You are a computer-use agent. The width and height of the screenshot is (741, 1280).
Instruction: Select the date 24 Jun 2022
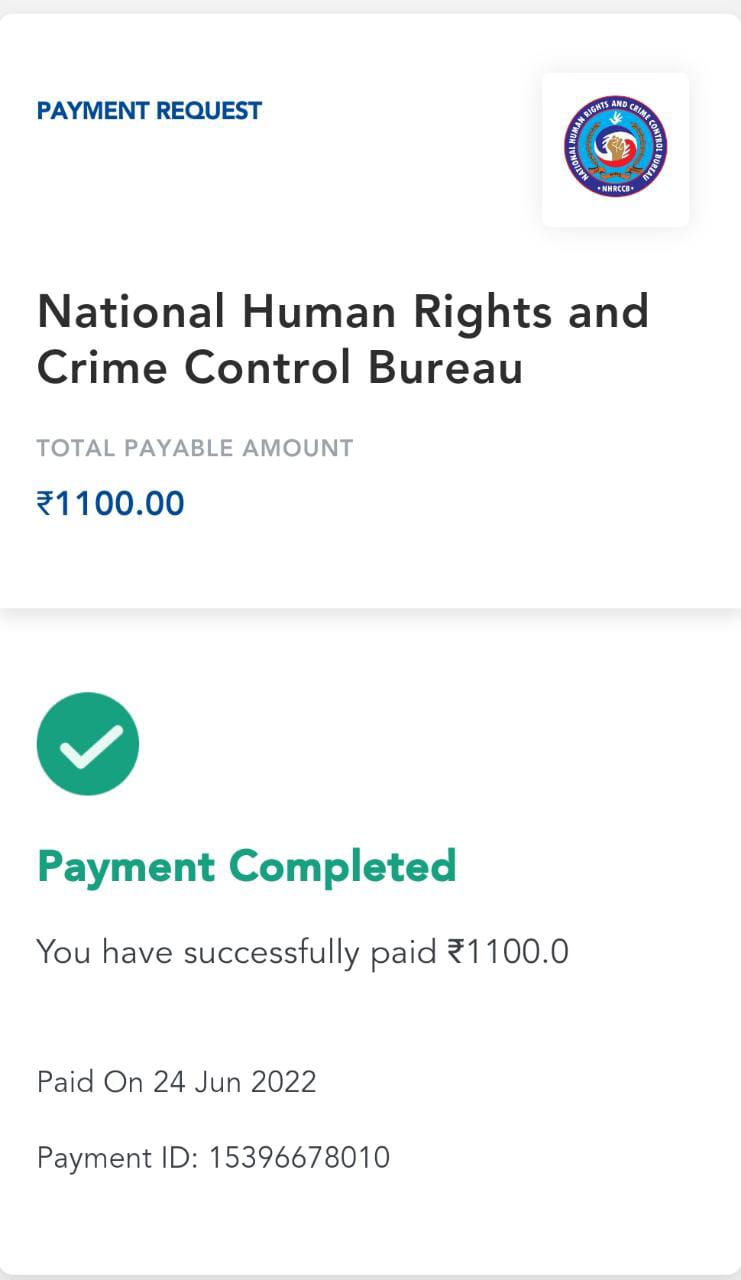[234, 1081]
